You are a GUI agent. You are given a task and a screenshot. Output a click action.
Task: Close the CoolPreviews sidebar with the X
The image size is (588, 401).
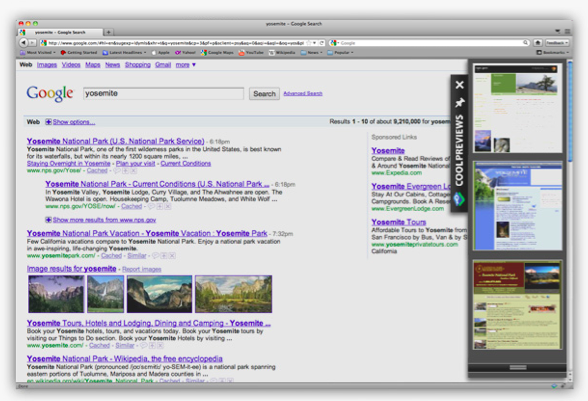point(459,85)
